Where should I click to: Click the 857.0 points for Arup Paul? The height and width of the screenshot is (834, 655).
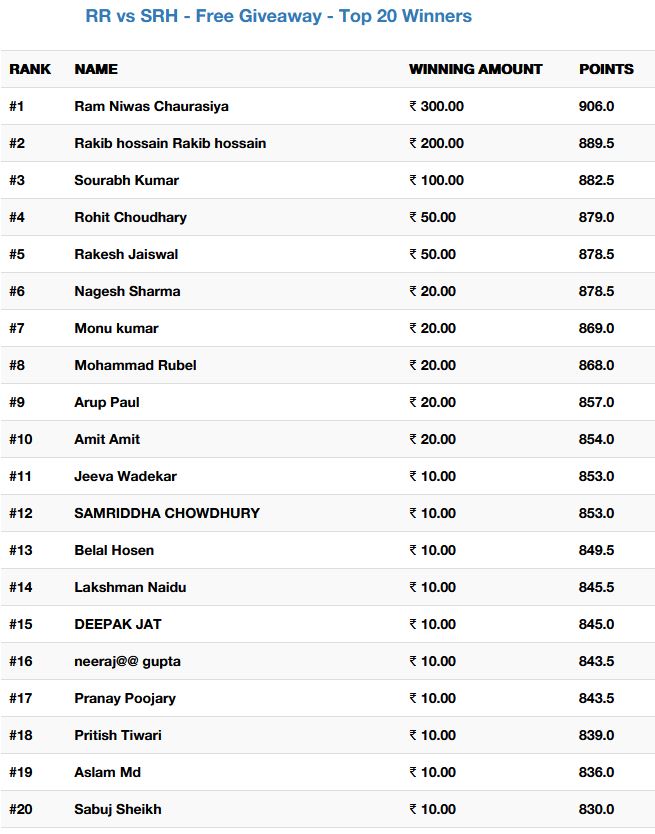(x=596, y=402)
